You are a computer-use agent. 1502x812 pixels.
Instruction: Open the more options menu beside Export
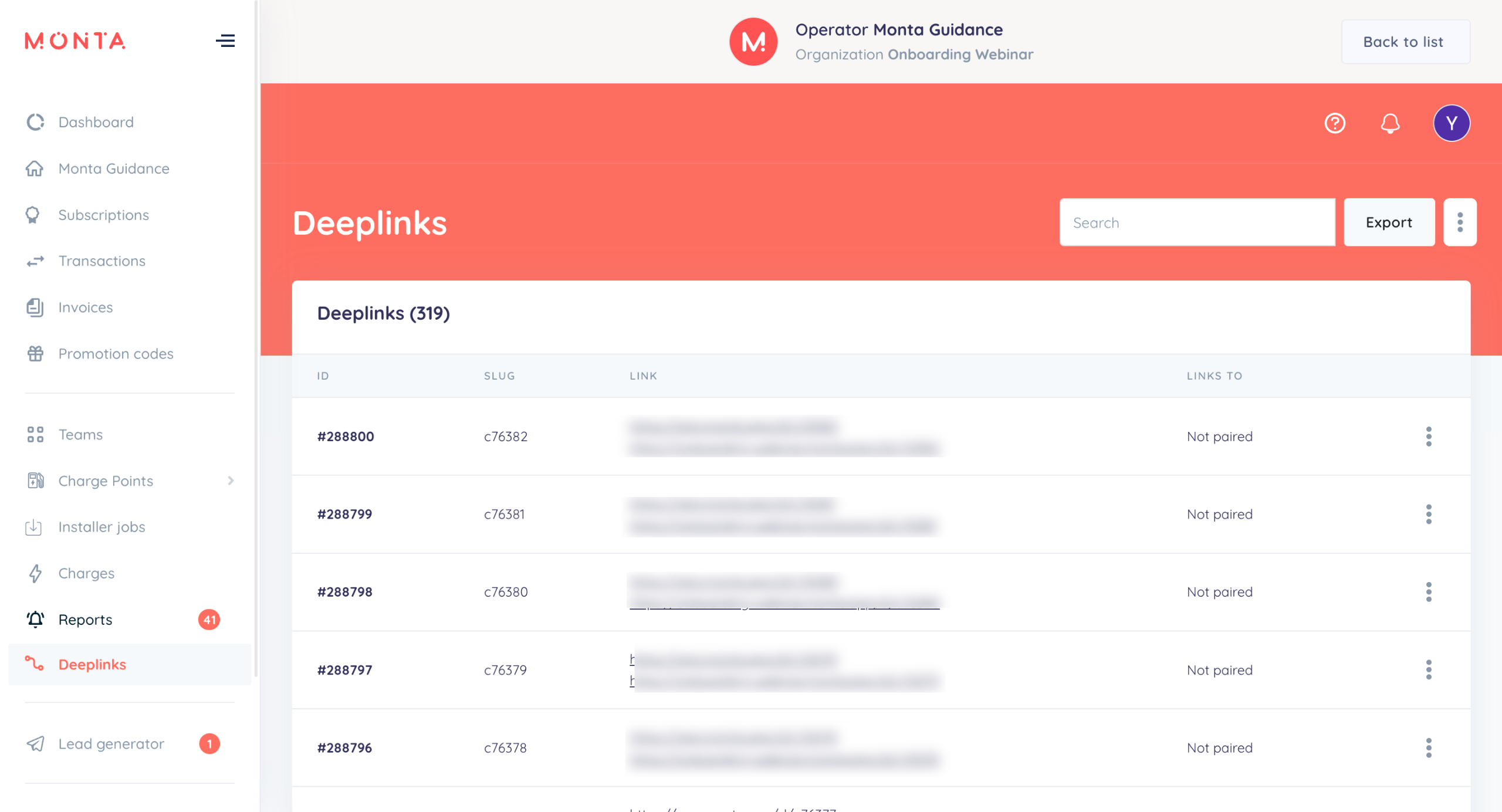point(1460,222)
